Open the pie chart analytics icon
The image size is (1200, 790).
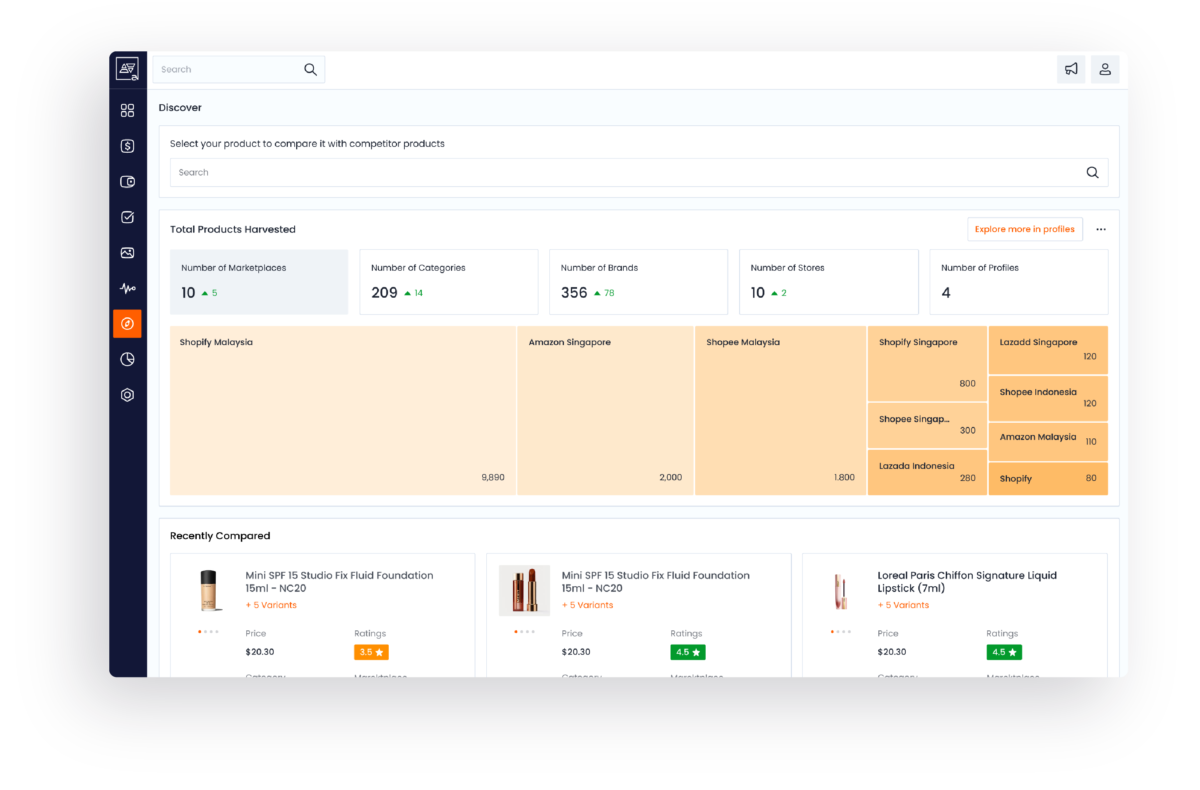127,359
